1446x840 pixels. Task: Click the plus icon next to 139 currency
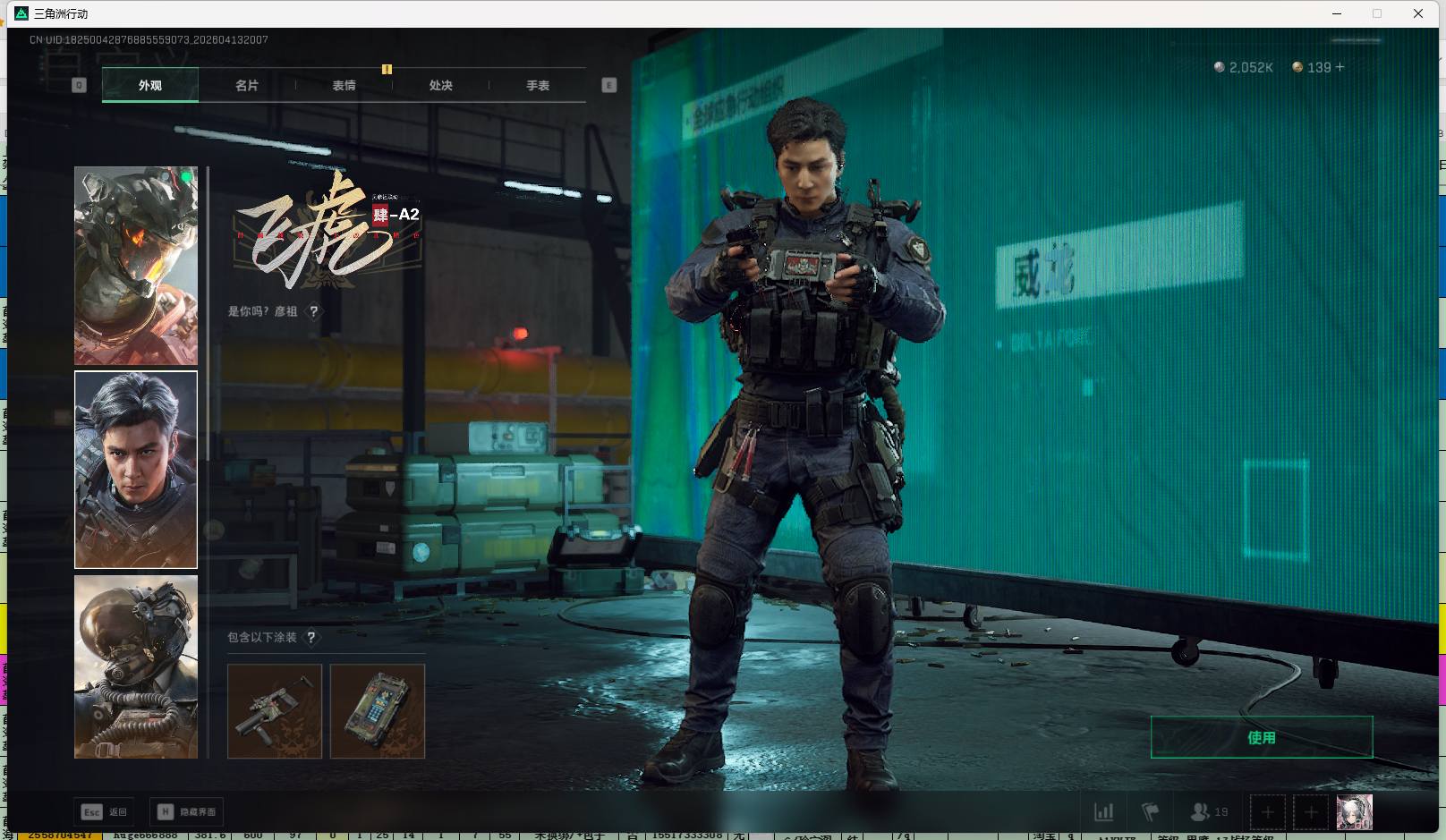[x=1340, y=67]
